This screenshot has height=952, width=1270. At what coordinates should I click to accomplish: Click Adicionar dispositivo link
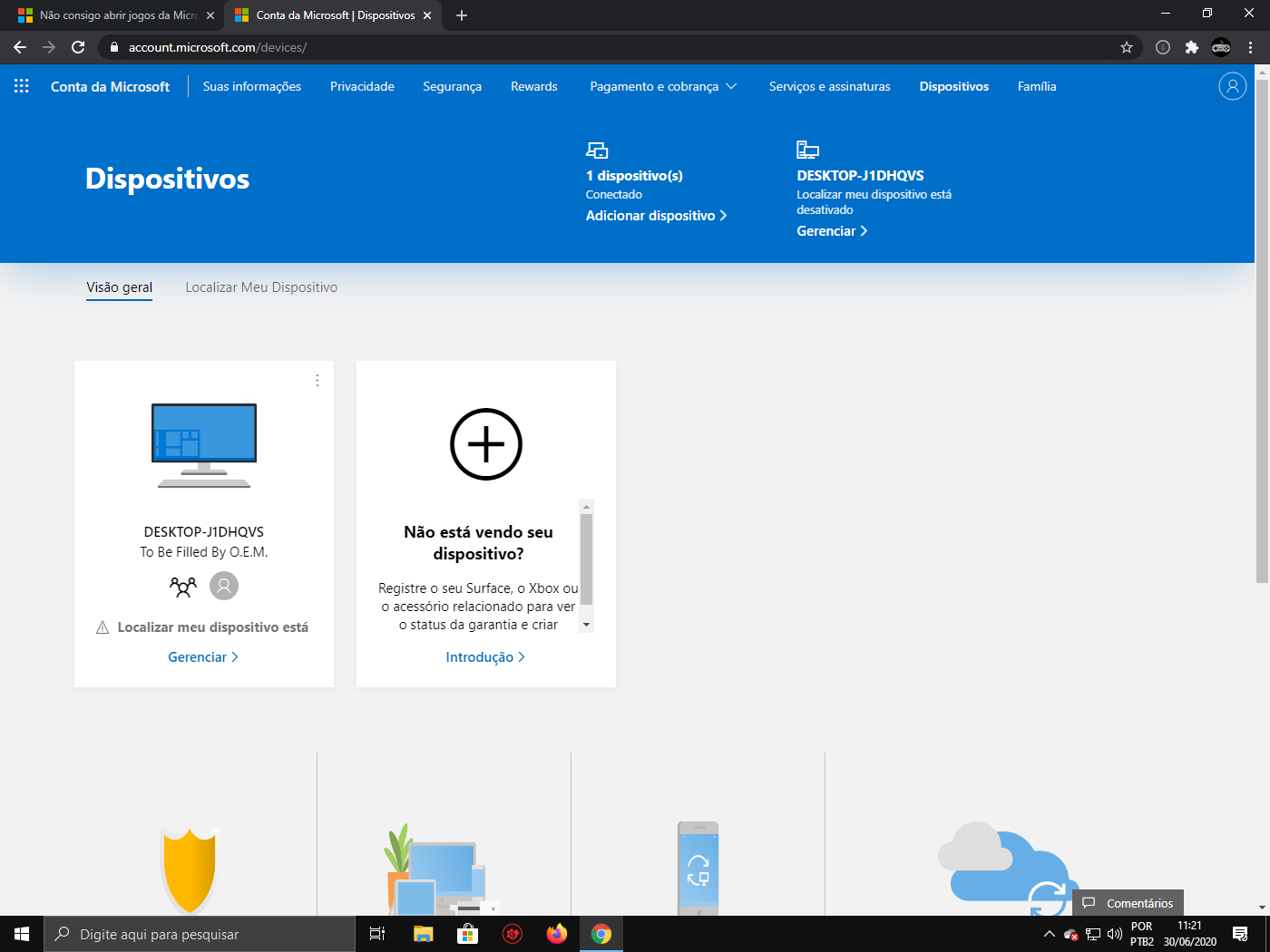click(656, 216)
